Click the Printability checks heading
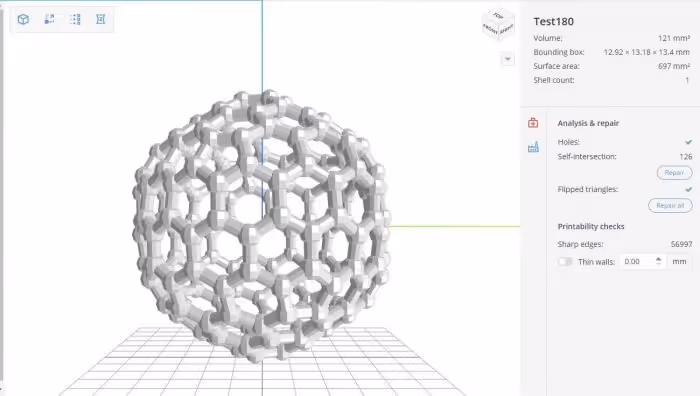 tap(591, 226)
